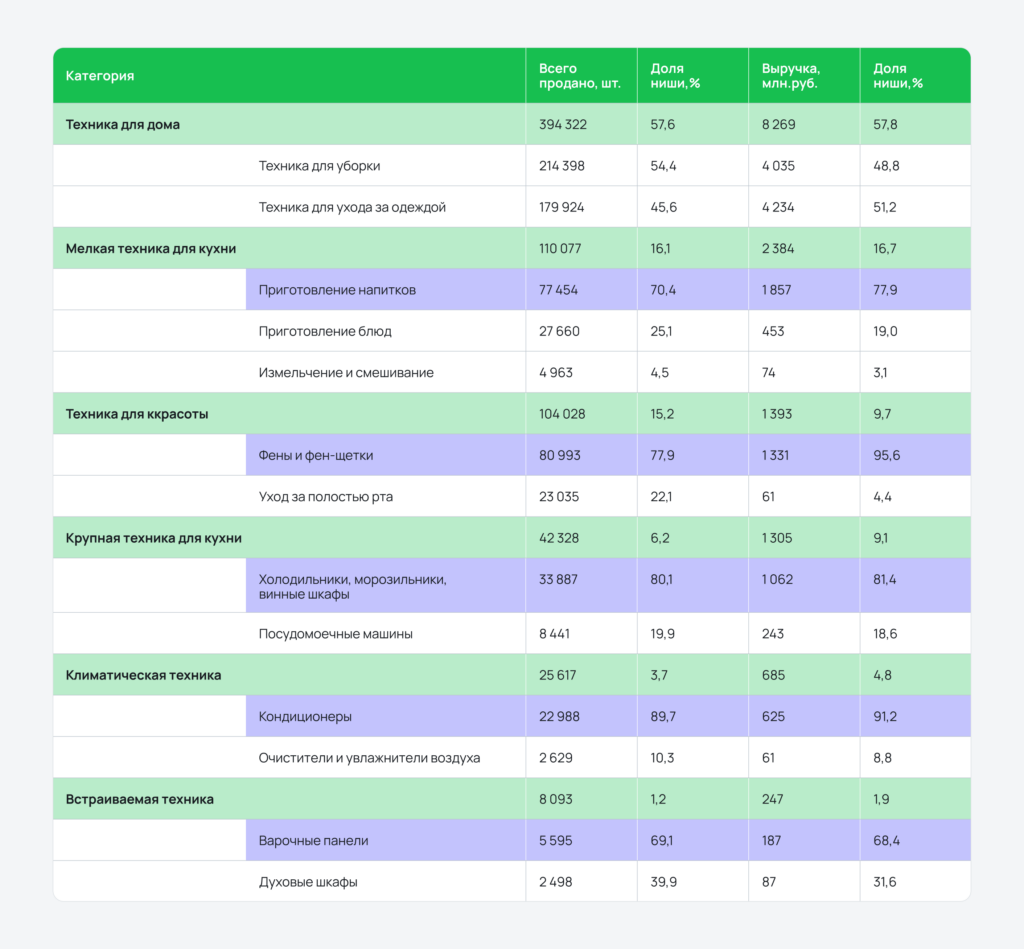Select the Посудомоечные машины subcategory
Image resolution: width=1024 pixels, height=949 pixels.
(x=336, y=634)
